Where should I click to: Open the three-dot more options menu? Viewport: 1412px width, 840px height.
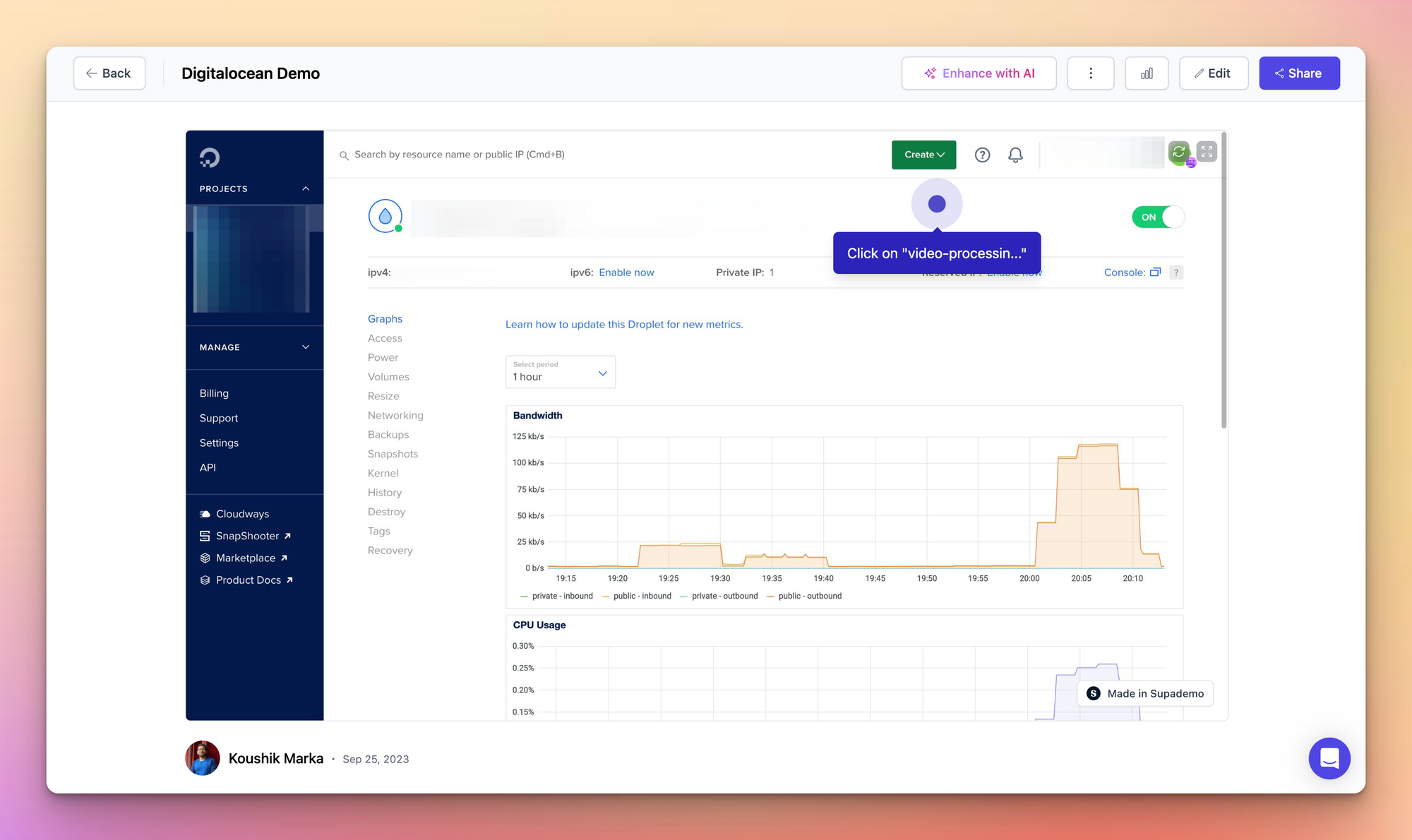(x=1091, y=73)
